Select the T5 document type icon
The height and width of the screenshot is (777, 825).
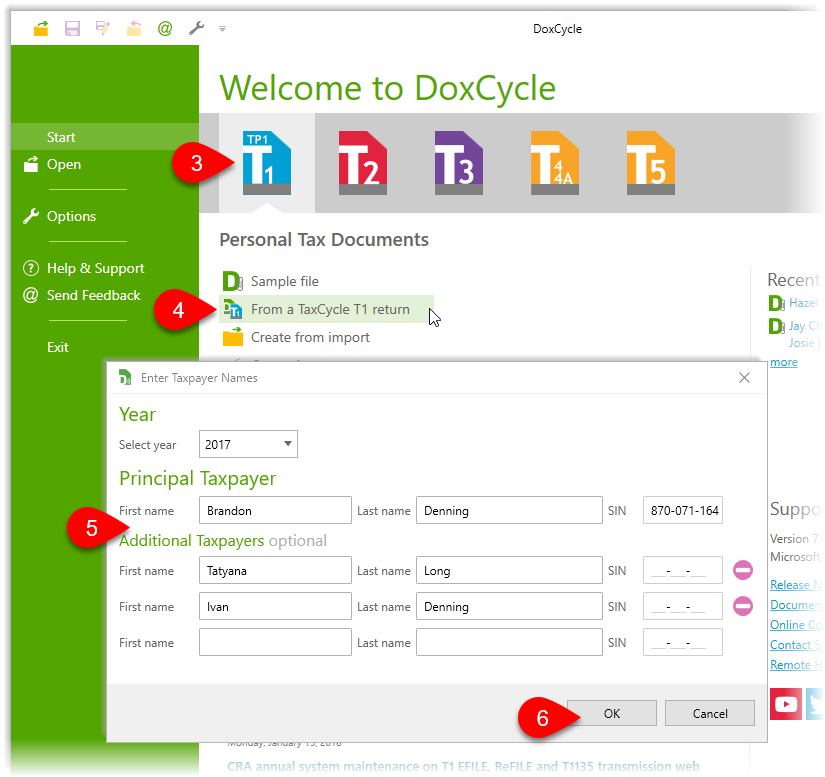[650, 163]
